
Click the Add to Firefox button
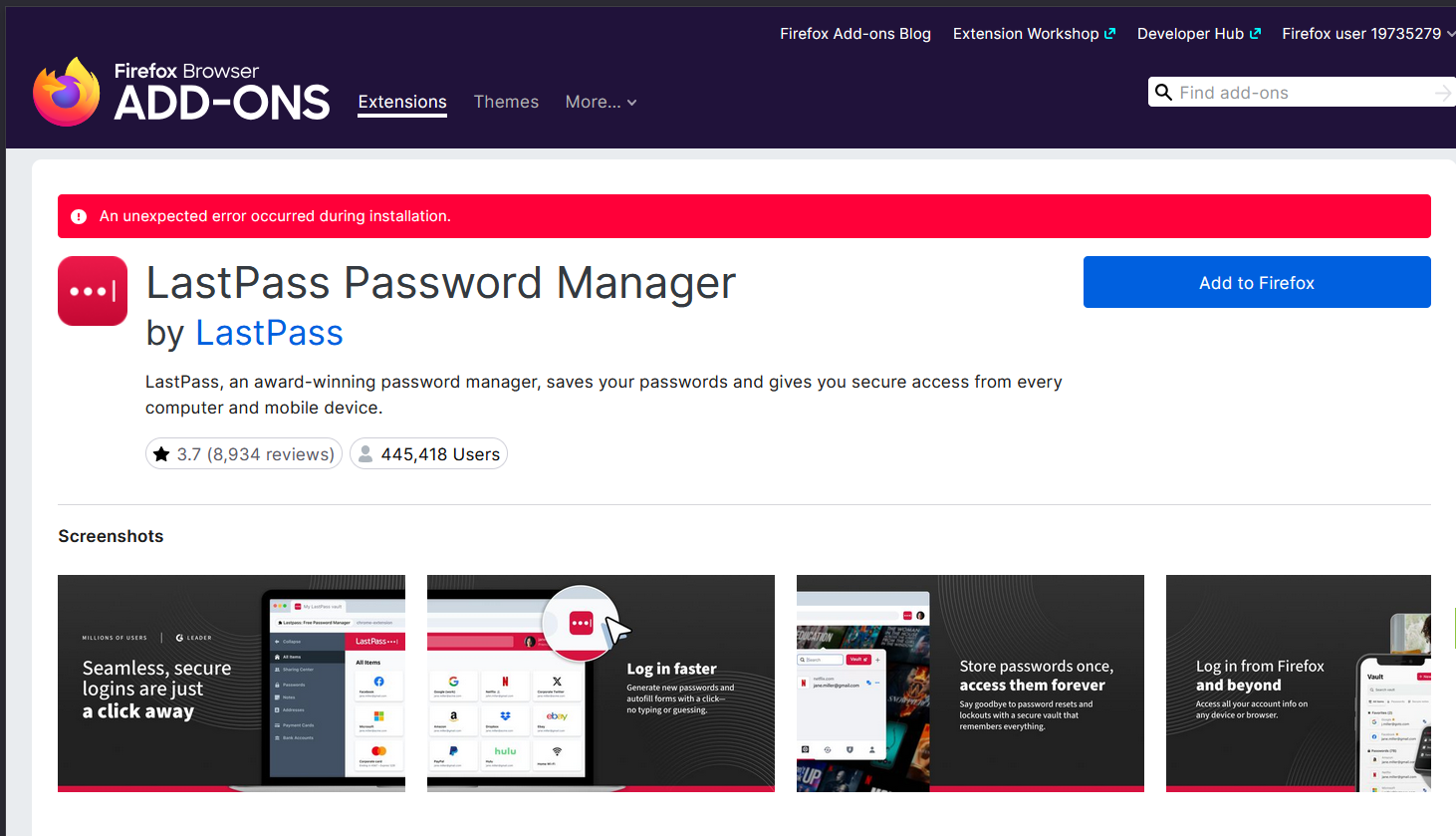(1257, 282)
